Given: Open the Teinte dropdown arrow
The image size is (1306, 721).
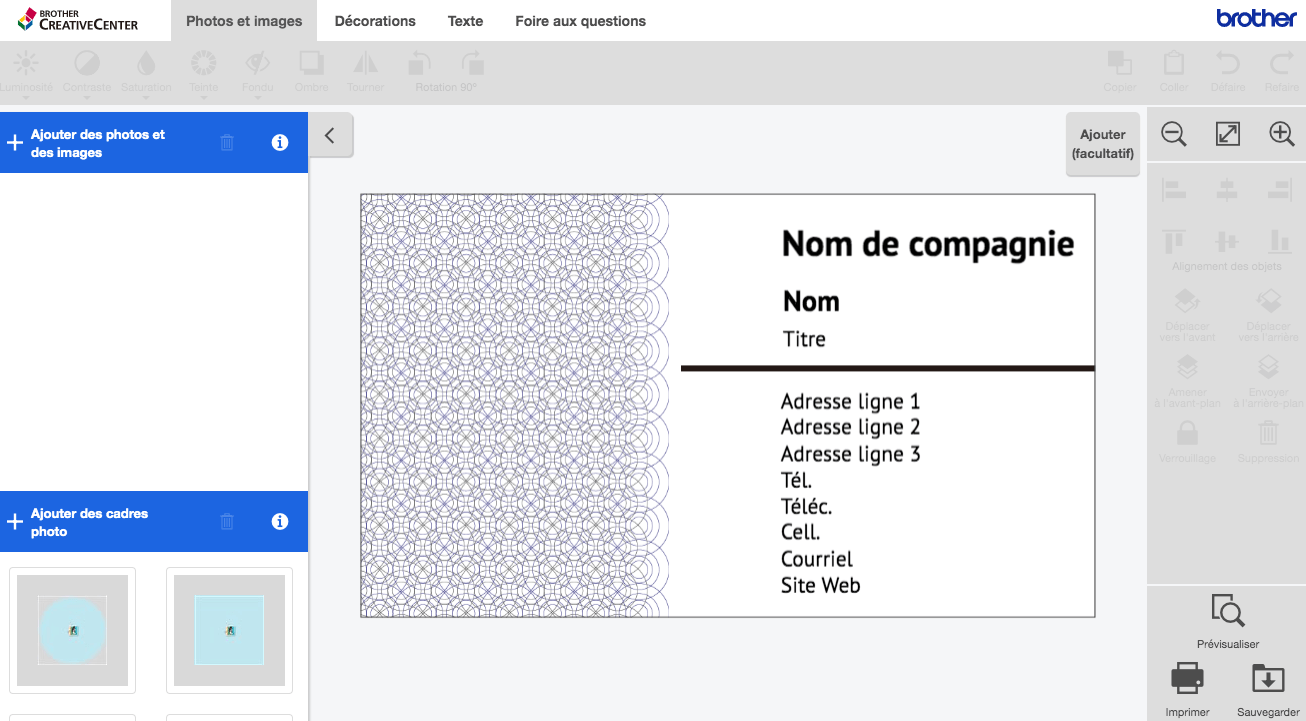Looking at the screenshot, I should 204,97.
